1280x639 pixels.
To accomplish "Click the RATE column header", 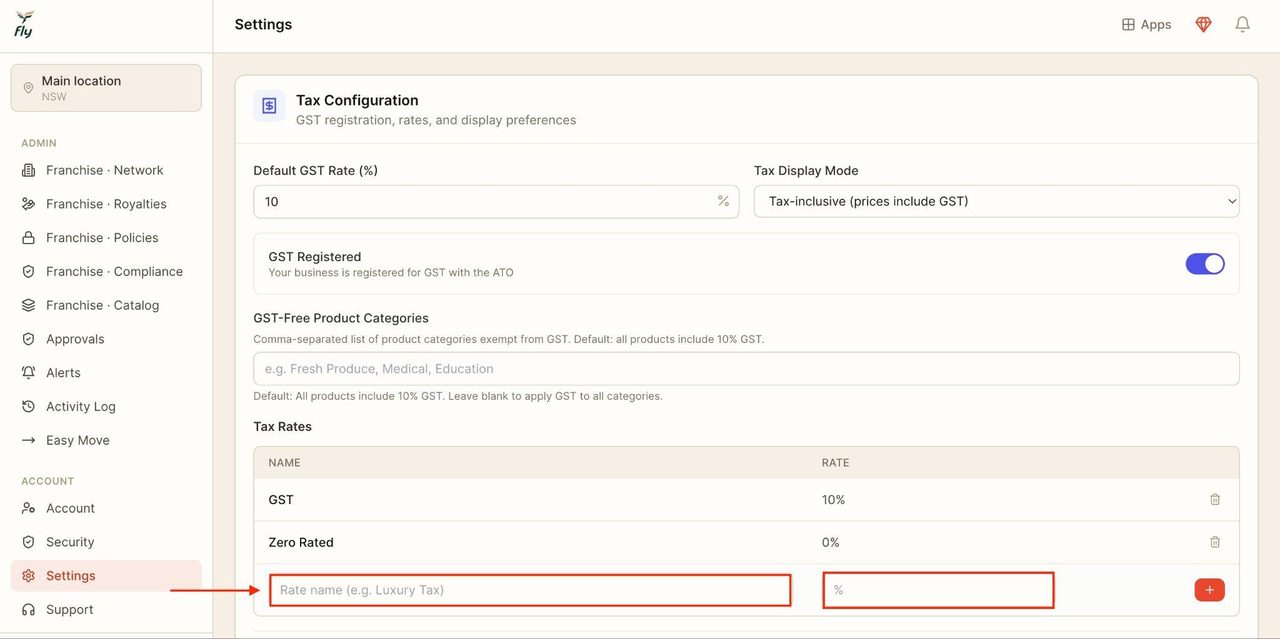I will pyautogui.click(x=835, y=463).
